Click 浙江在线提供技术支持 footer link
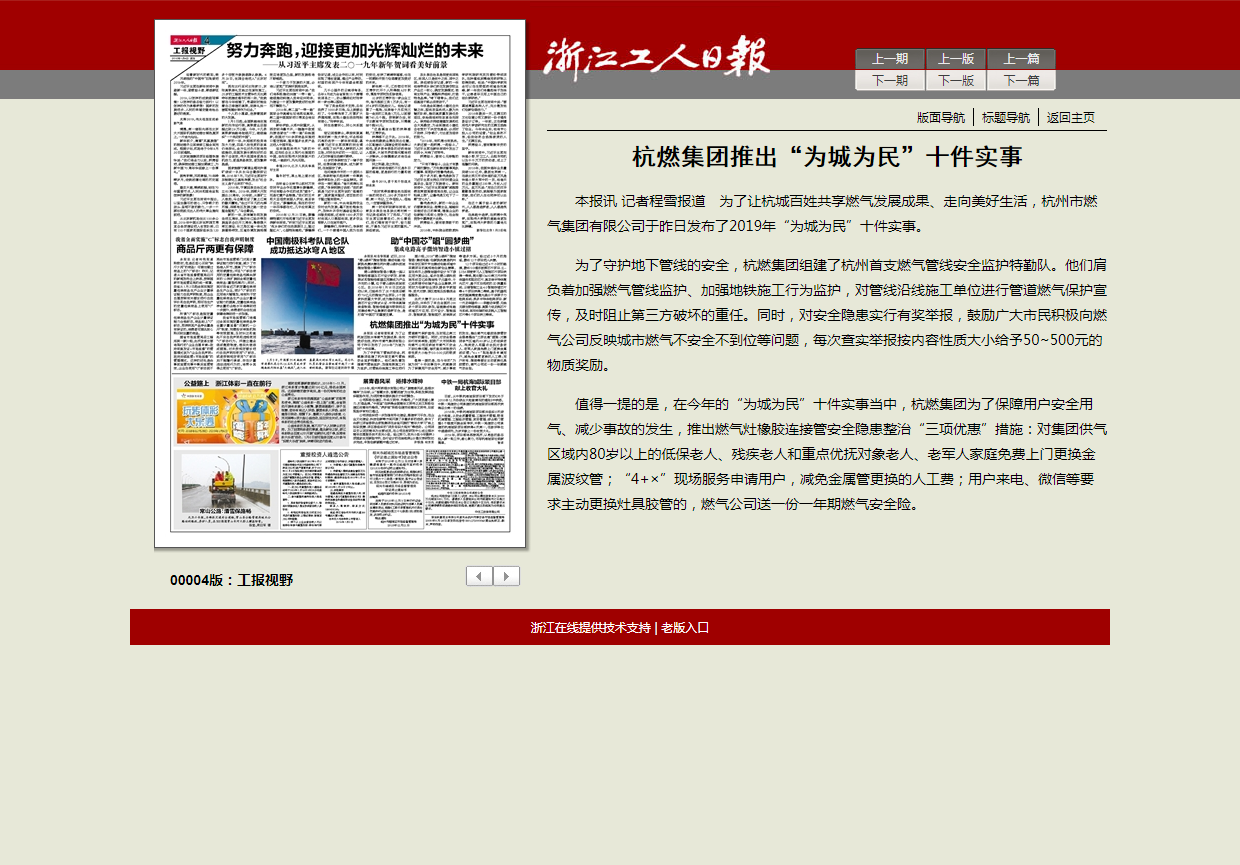This screenshot has height=865, width=1240. (590, 628)
